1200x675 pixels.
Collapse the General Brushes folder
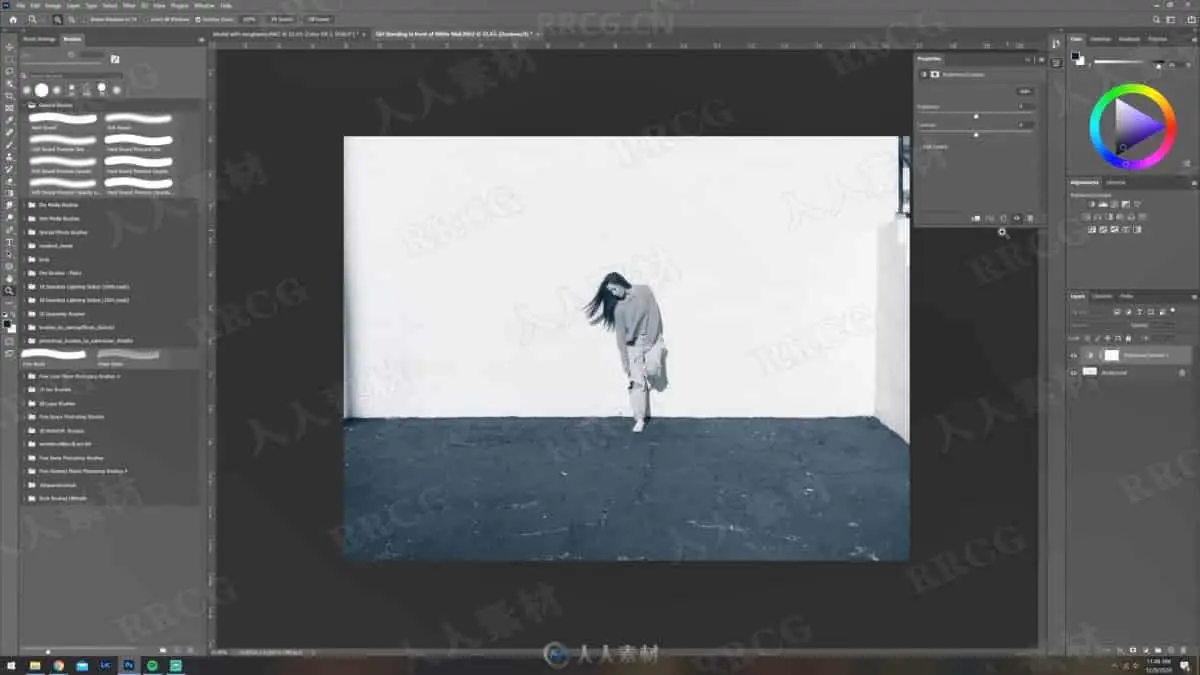click(x=24, y=105)
